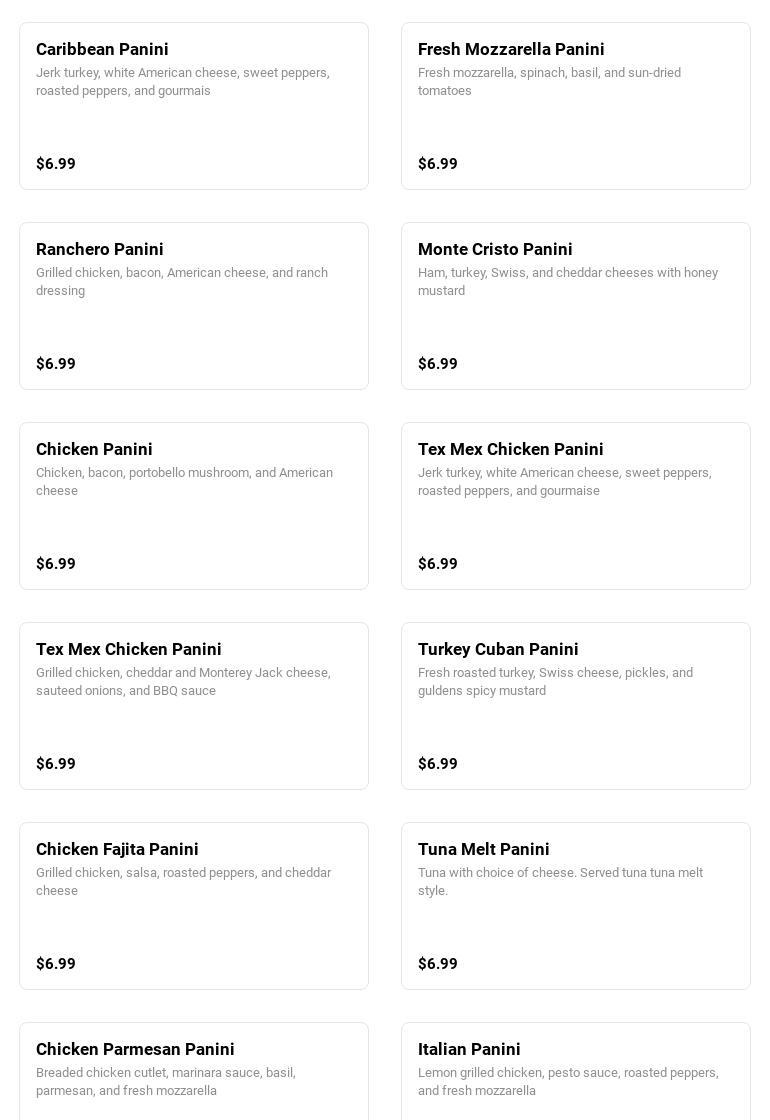Click the Ranchero Panini title
Image resolution: width=770 pixels, height=1120 pixels.
click(100, 249)
